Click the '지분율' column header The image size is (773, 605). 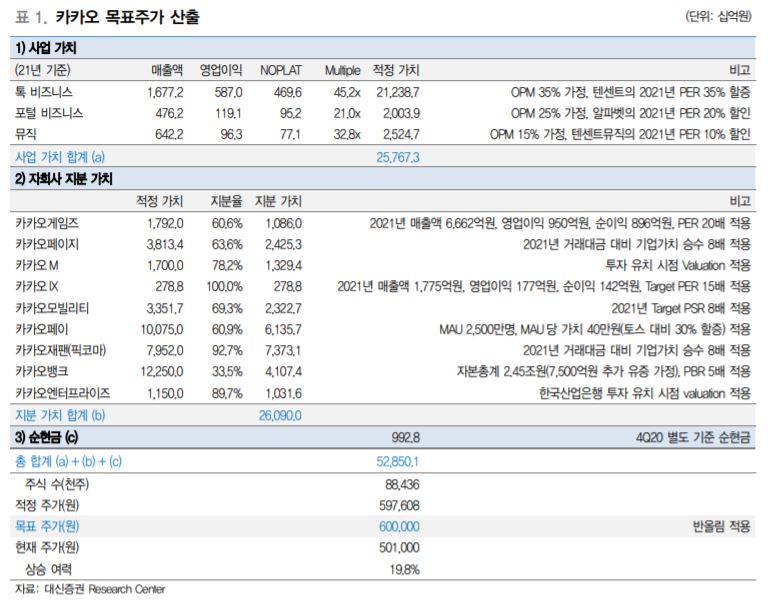[226, 201]
